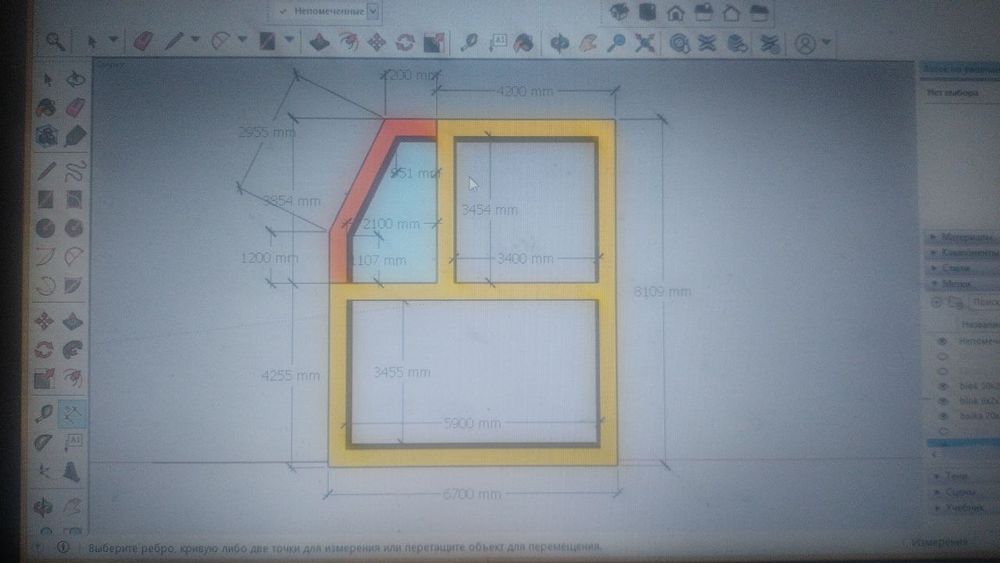The height and width of the screenshot is (563, 1000).
Task: Activate the Line pencil tool in the top toolbar
Action: 173,41
